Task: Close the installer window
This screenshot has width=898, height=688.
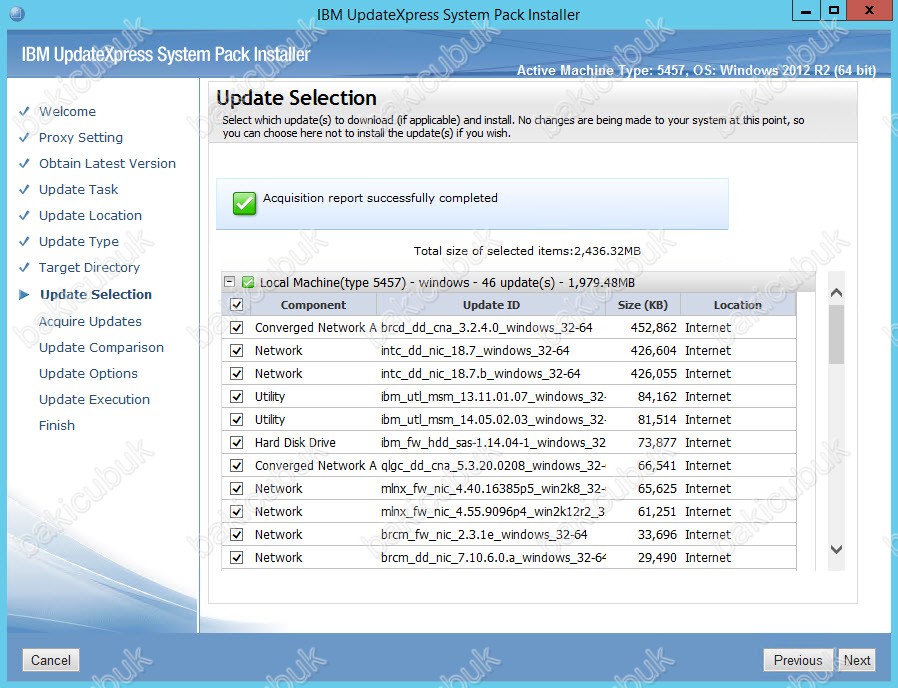Action: 869,11
